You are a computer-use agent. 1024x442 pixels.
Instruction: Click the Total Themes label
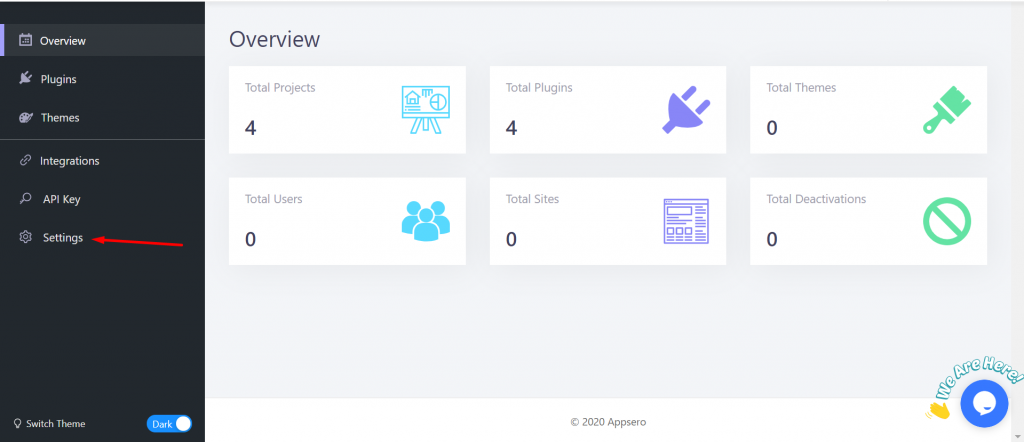click(x=801, y=87)
